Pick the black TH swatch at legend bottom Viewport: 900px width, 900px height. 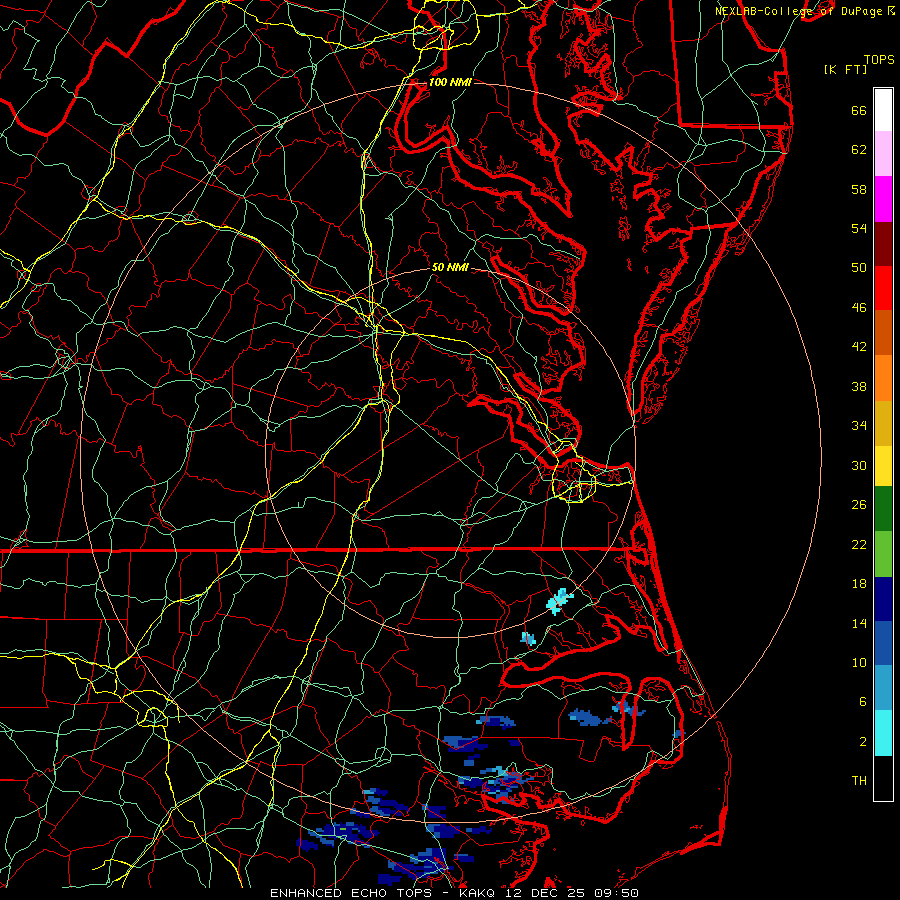click(x=883, y=778)
